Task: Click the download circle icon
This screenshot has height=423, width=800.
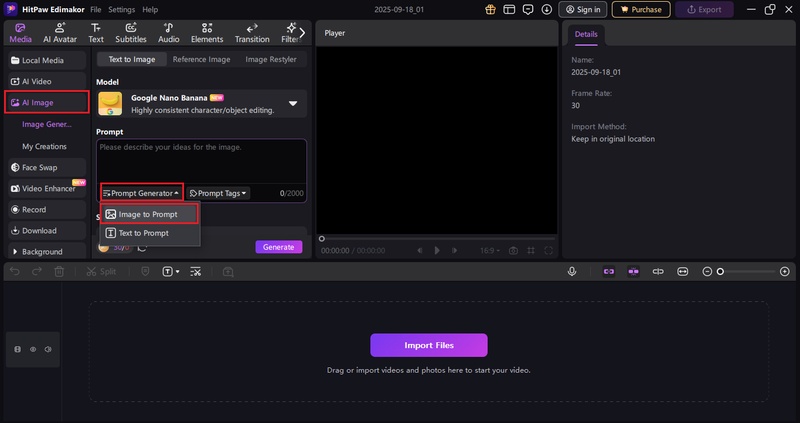Action: pos(547,10)
